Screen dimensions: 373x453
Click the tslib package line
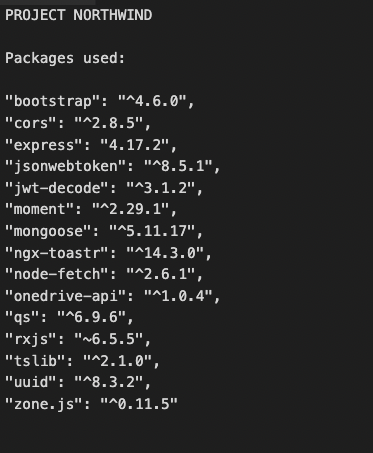point(82,361)
